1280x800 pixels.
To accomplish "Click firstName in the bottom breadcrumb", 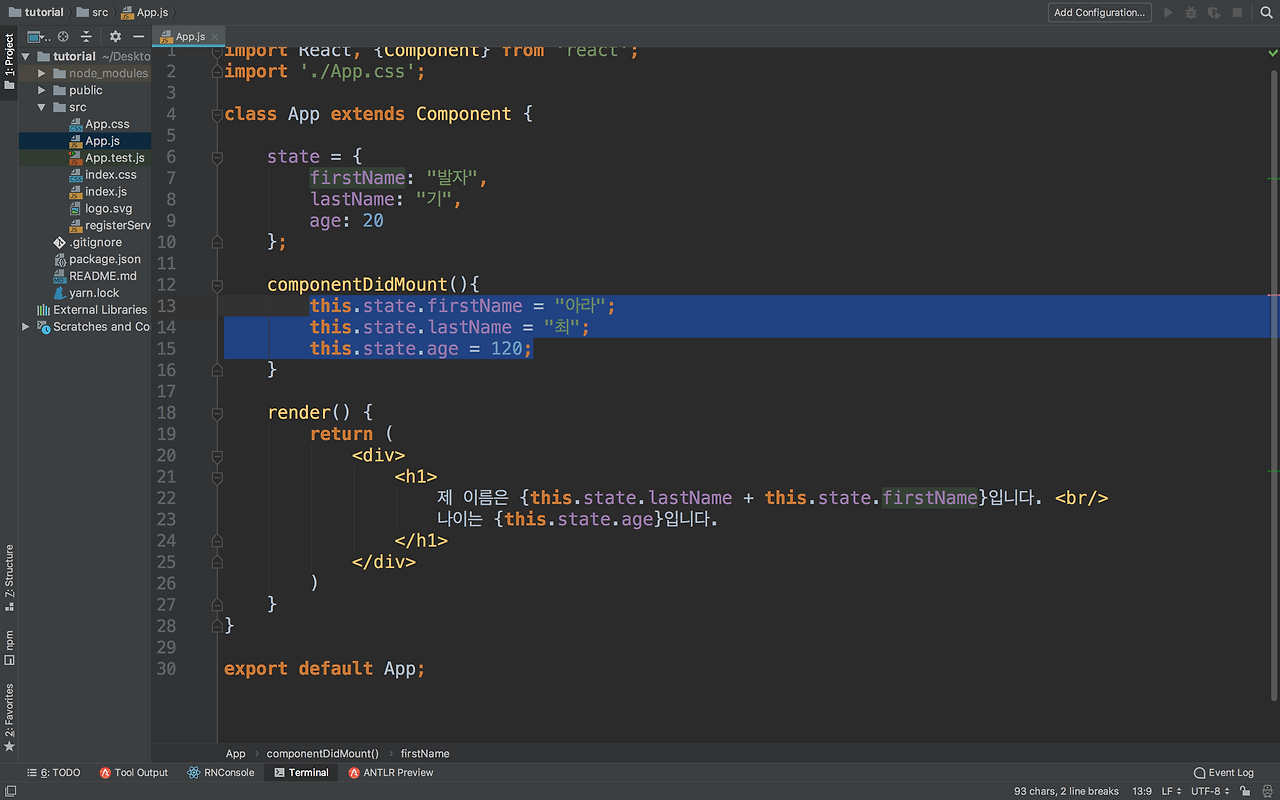I will [425, 753].
